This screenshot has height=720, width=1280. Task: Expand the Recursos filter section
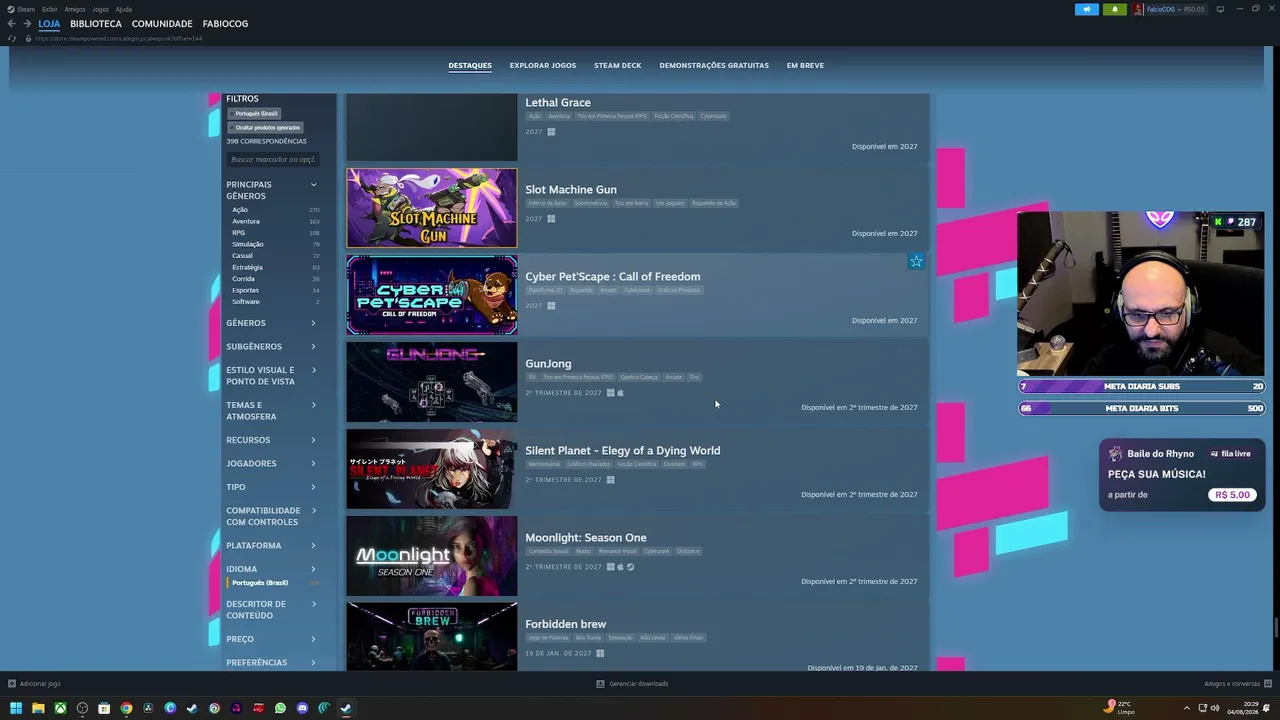tap(271, 440)
